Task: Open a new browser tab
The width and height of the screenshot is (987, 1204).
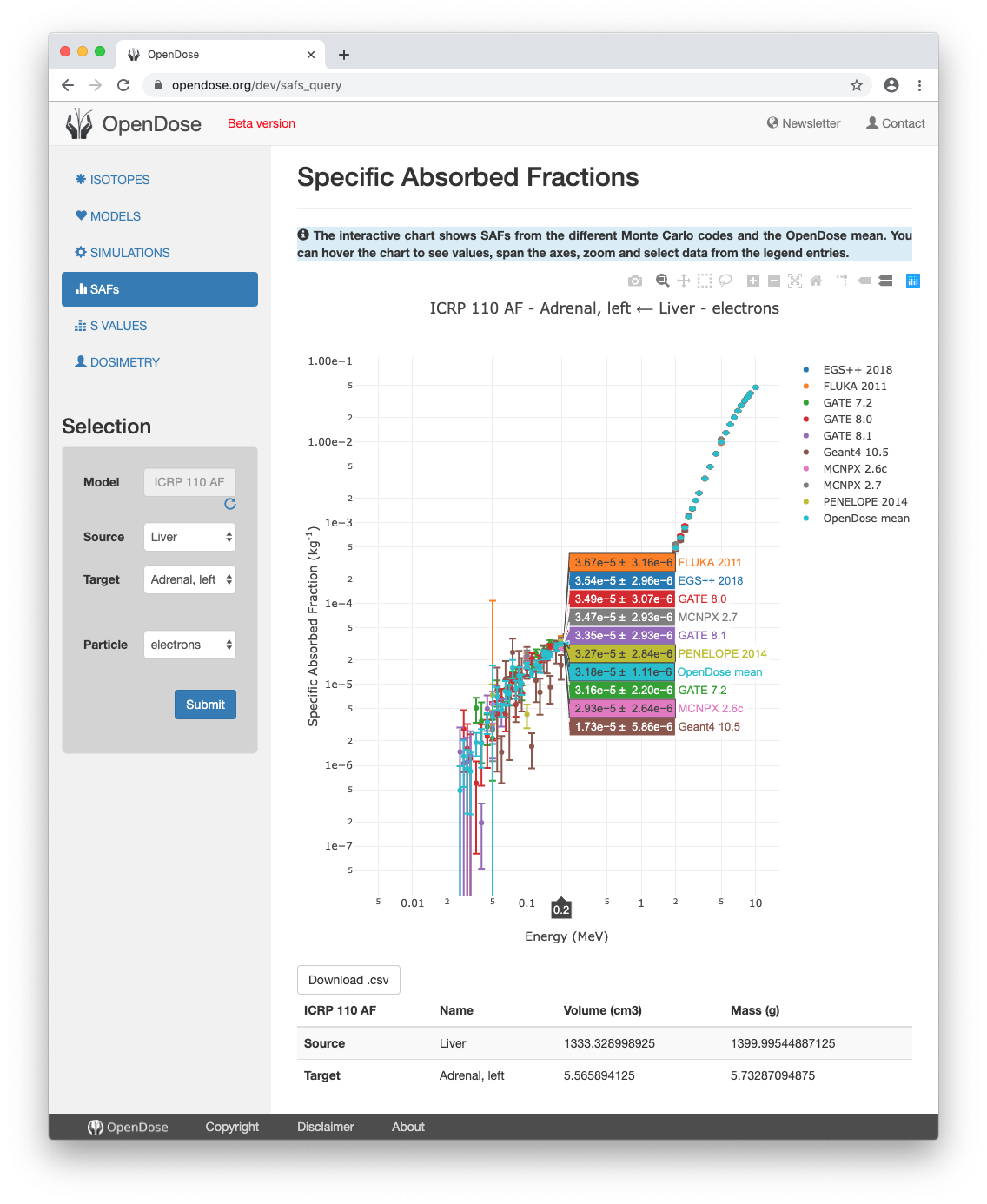Action: coord(344,55)
